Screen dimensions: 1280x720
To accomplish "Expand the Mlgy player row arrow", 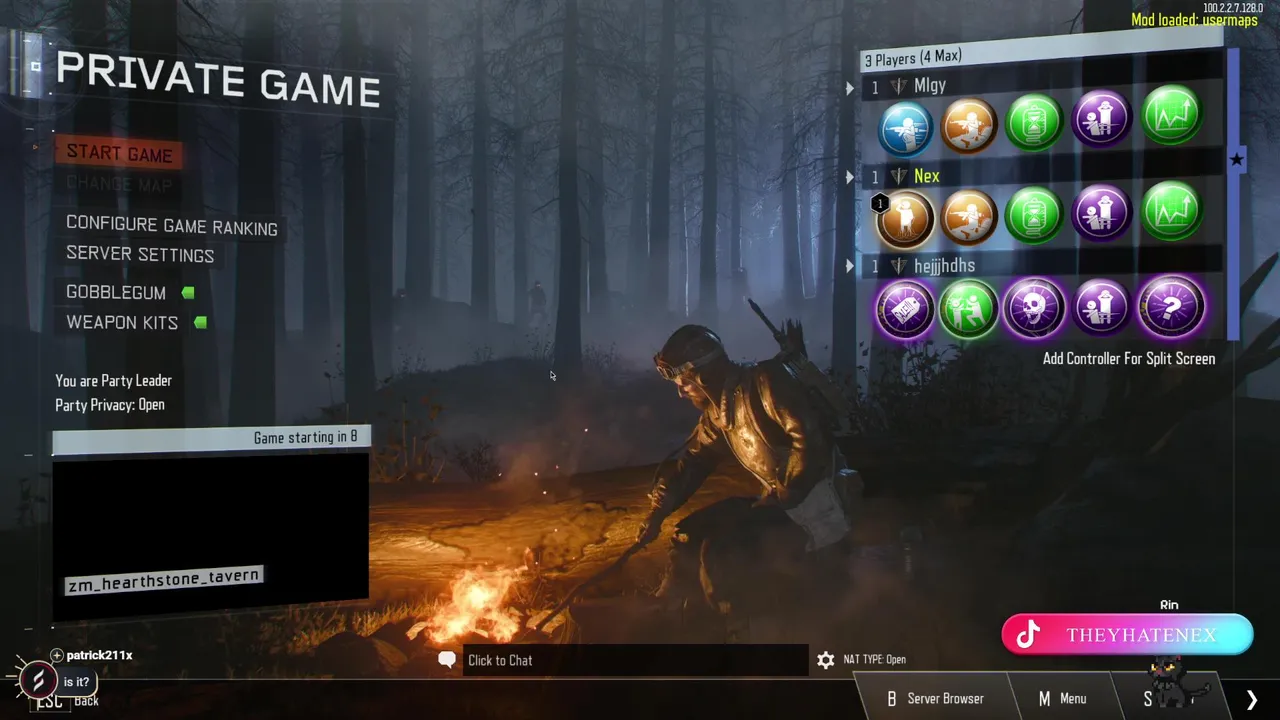I will click(850, 88).
